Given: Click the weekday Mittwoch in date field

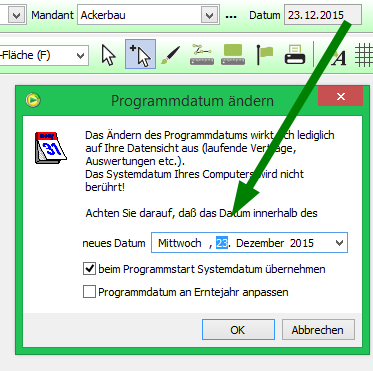Looking at the screenshot, I should pos(180,243).
